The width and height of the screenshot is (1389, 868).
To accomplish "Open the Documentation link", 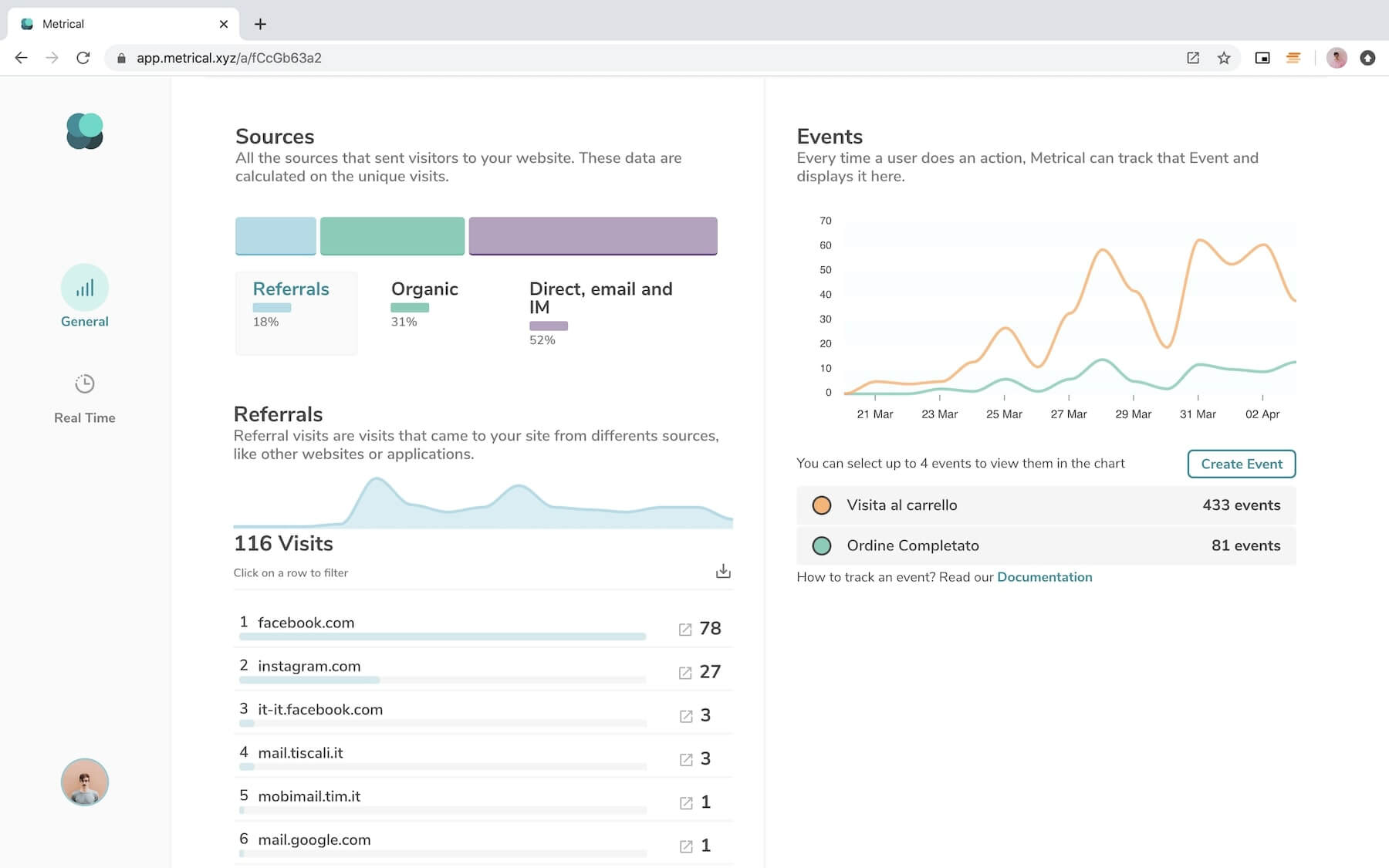I will point(1044,577).
